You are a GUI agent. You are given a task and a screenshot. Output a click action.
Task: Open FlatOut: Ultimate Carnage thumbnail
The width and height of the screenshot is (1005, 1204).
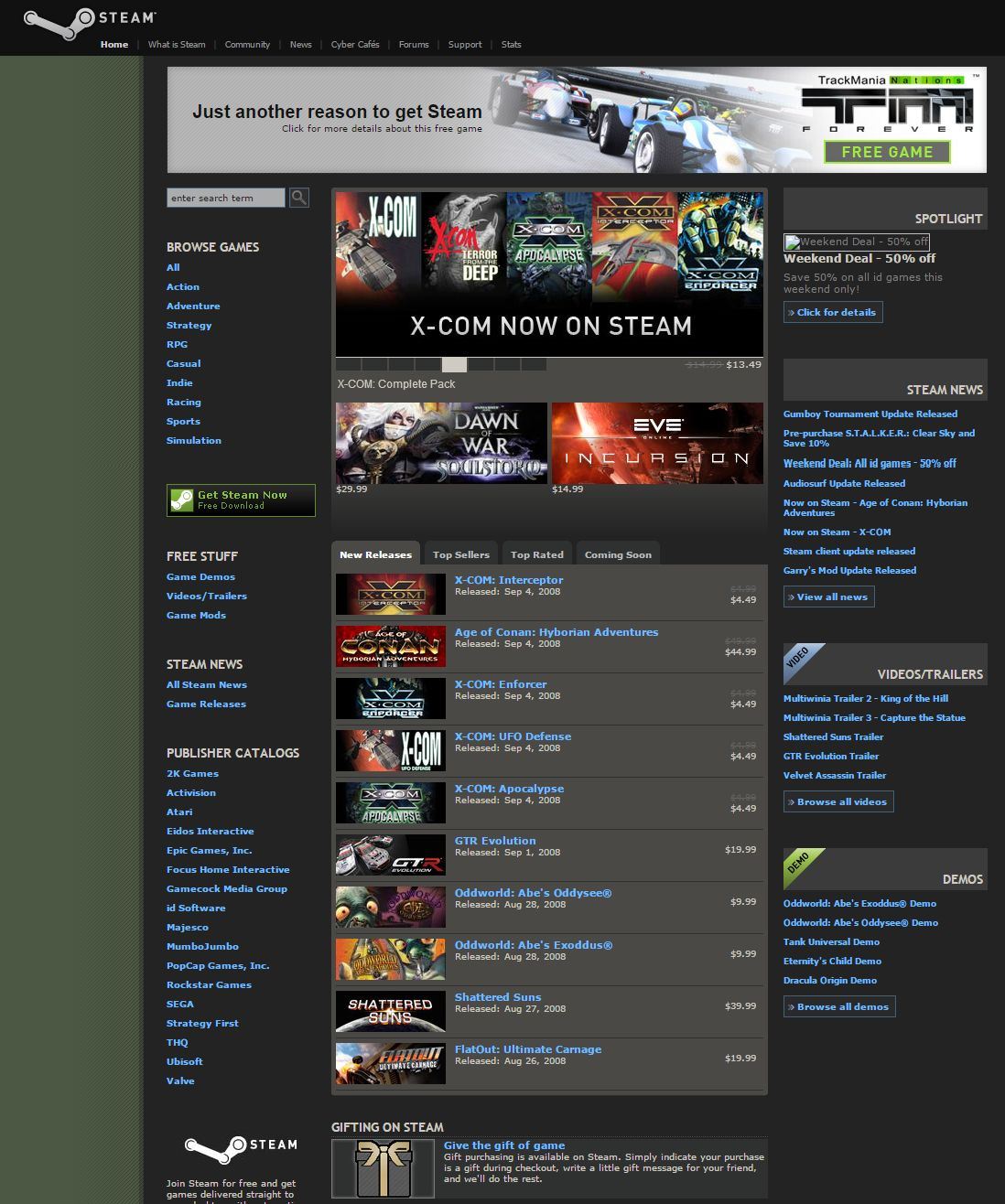[x=391, y=1064]
